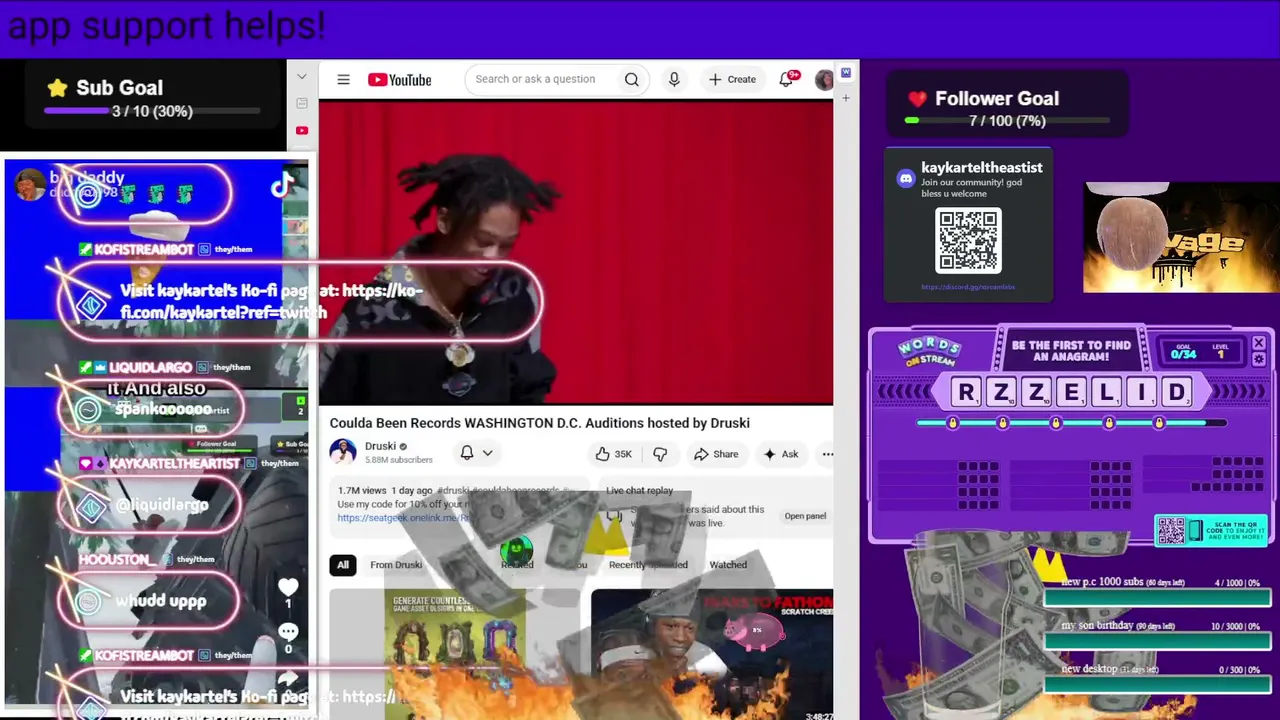Close the Words on Stream panel
Image resolution: width=1280 pixels, height=720 pixels.
pyautogui.click(x=1259, y=343)
